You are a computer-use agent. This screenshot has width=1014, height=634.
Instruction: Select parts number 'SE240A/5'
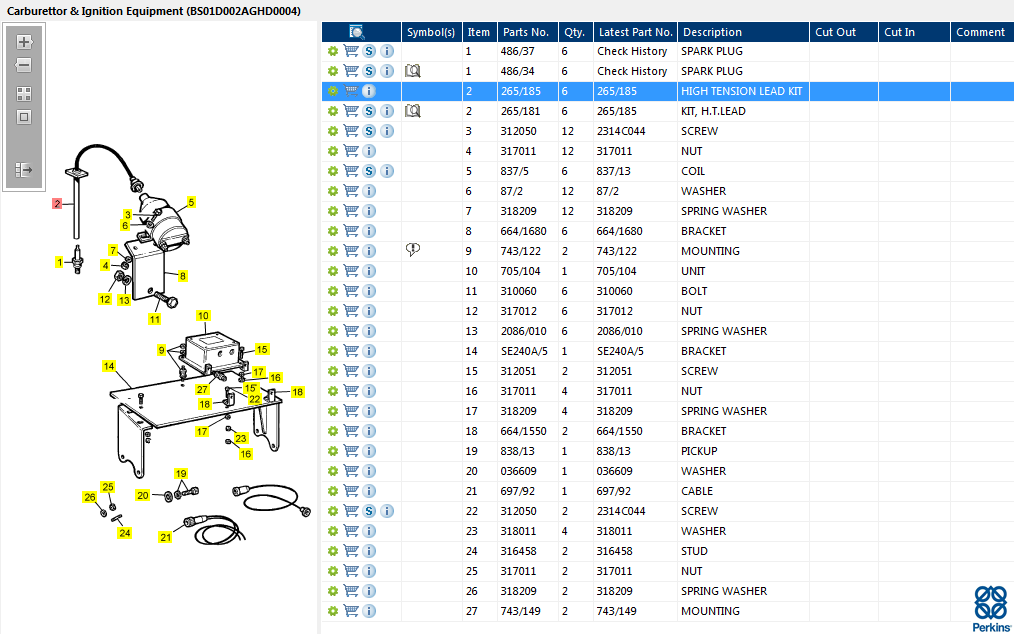(x=524, y=351)
